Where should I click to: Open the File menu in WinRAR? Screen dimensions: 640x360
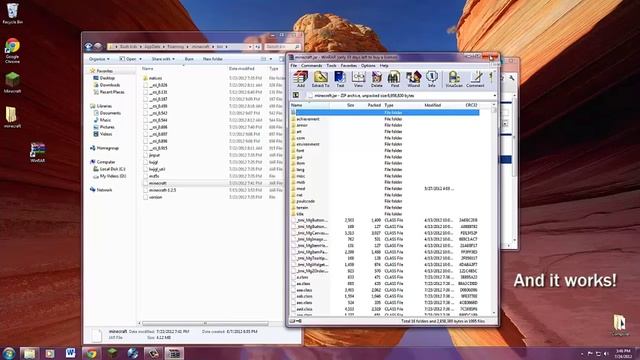pyautogui.click(x=293, y=66)
